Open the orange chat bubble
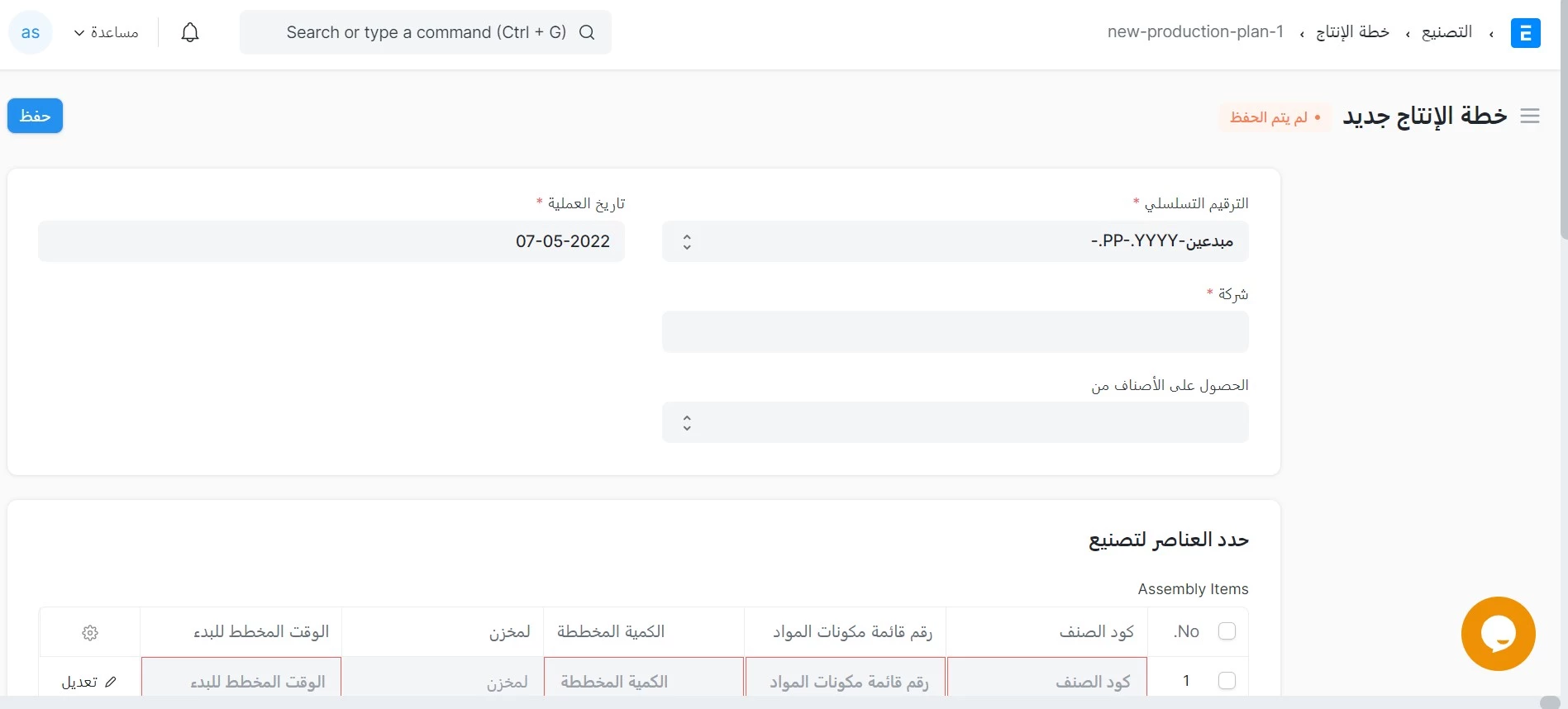The width and height of the screenshot is (1568, 709). point(1498,634)
